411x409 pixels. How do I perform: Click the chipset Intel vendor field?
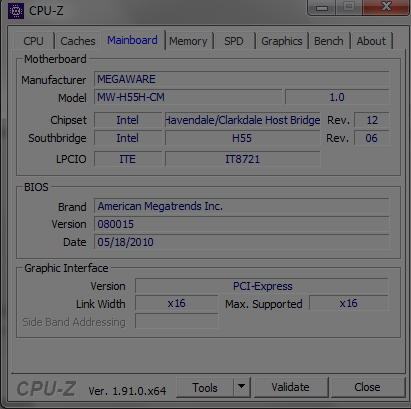(x=128, y=120)
